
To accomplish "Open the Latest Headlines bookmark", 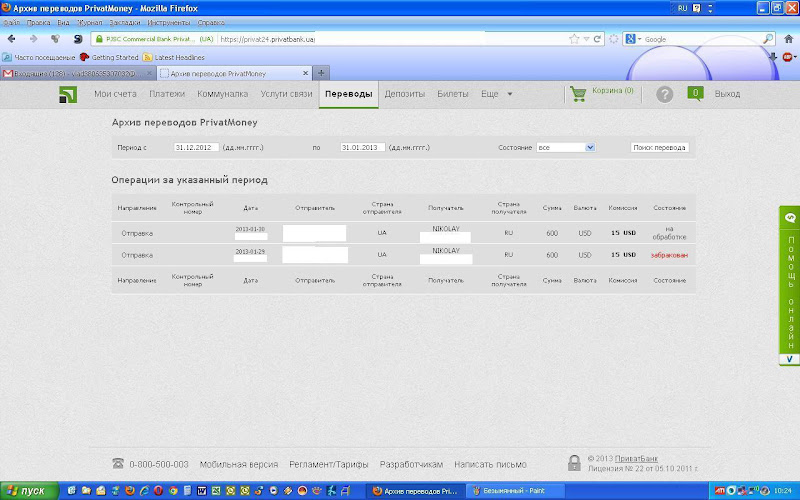I will pos(174,57).
